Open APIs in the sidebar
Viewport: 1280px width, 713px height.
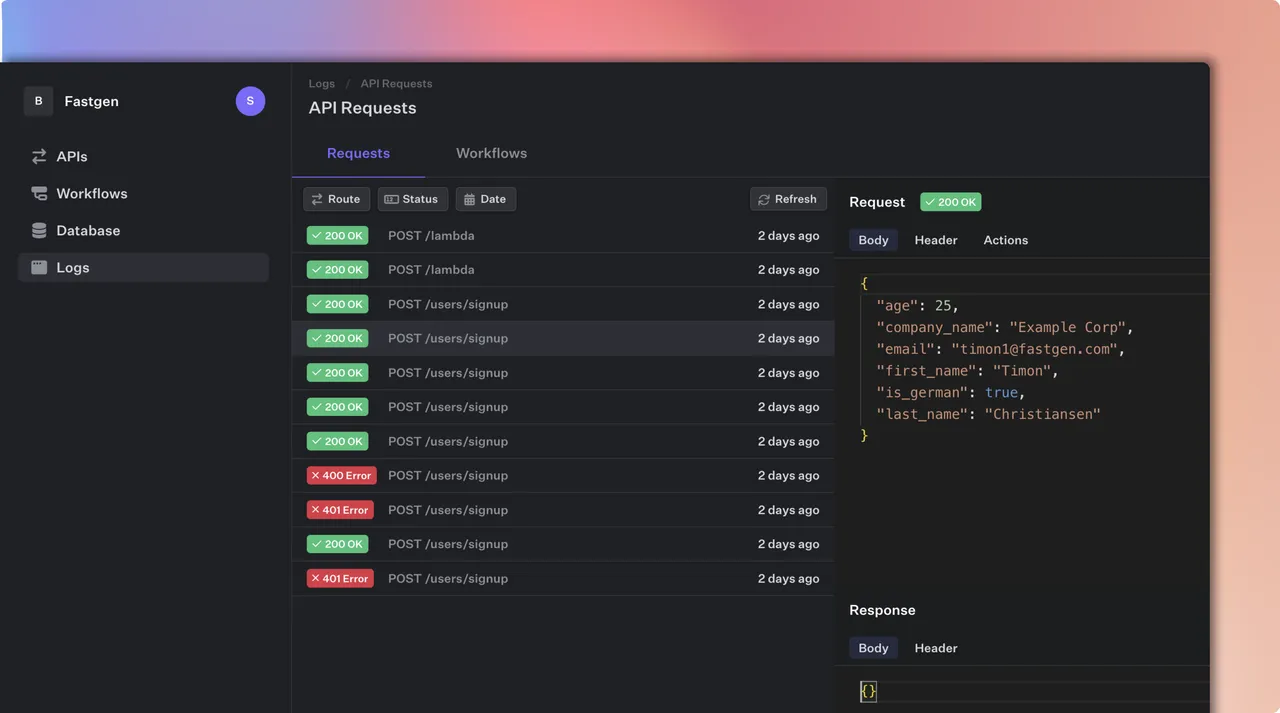[143, 156]
